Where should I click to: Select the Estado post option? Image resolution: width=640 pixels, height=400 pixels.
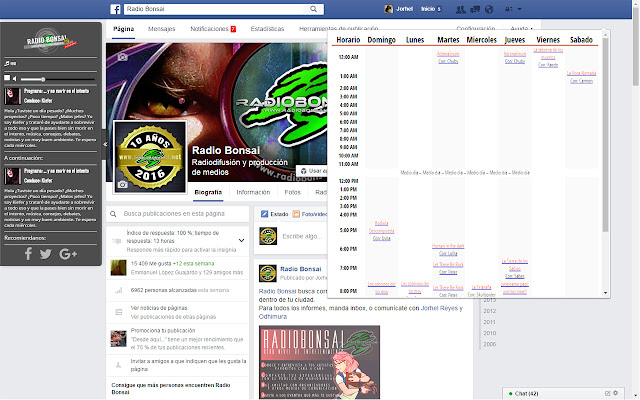pyautogui.click(x=275, y=214)
